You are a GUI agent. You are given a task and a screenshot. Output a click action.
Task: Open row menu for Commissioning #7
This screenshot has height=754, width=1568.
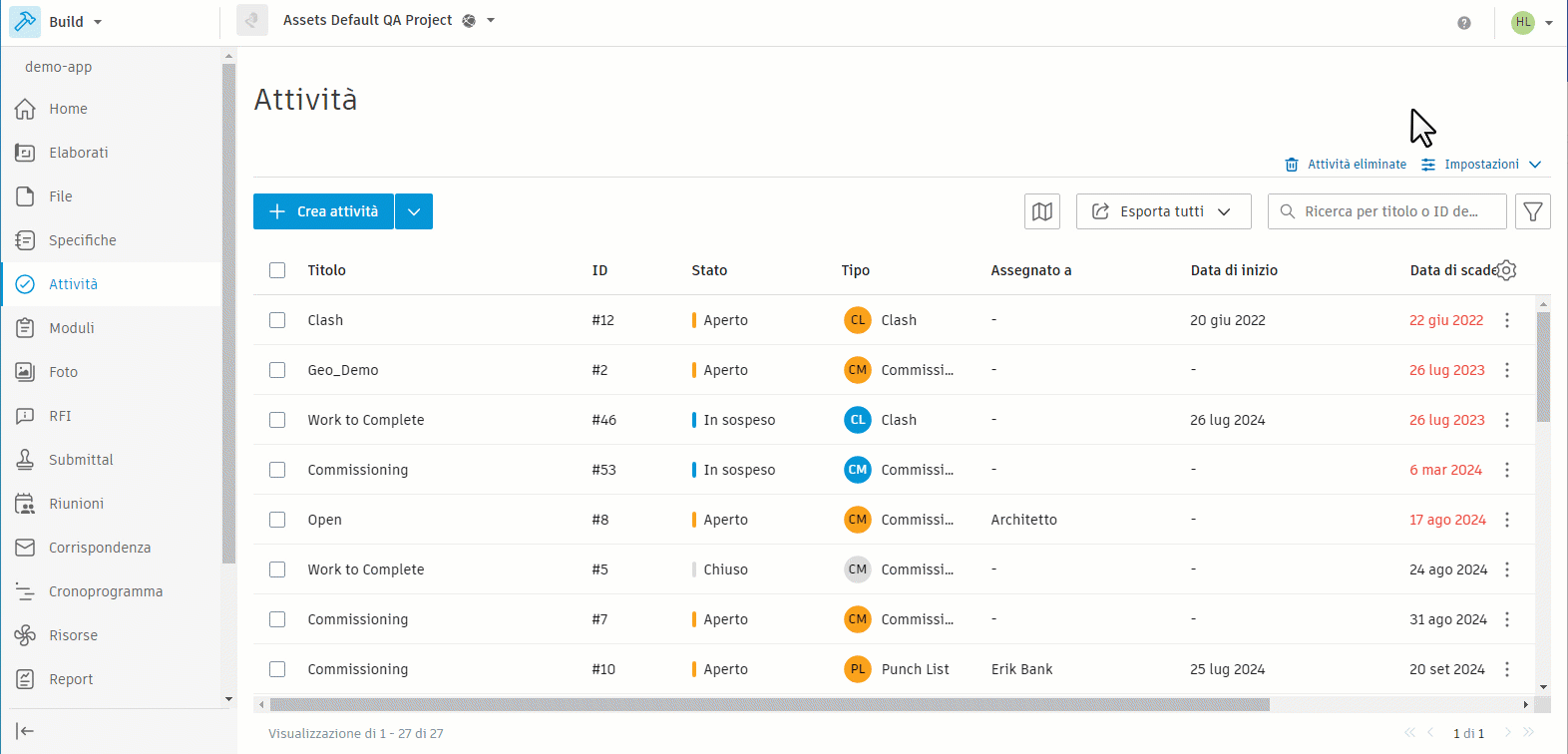[x=1507, y=619]
